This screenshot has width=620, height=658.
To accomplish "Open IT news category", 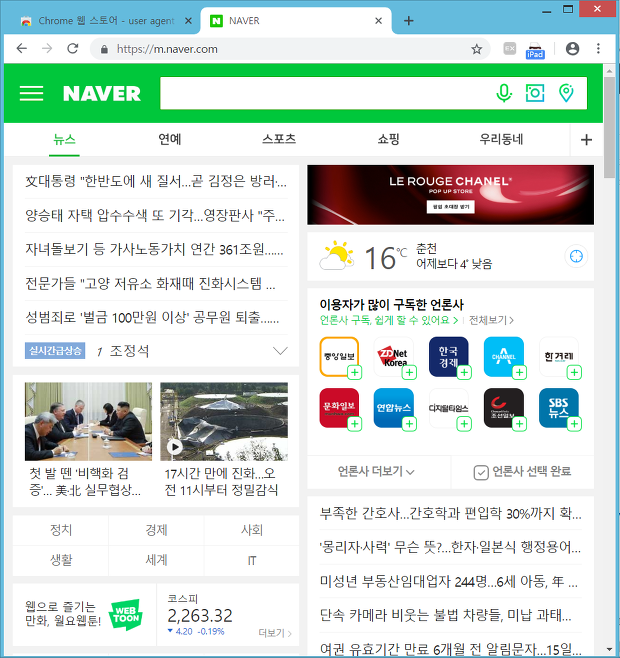I will [x=251, y=560].
